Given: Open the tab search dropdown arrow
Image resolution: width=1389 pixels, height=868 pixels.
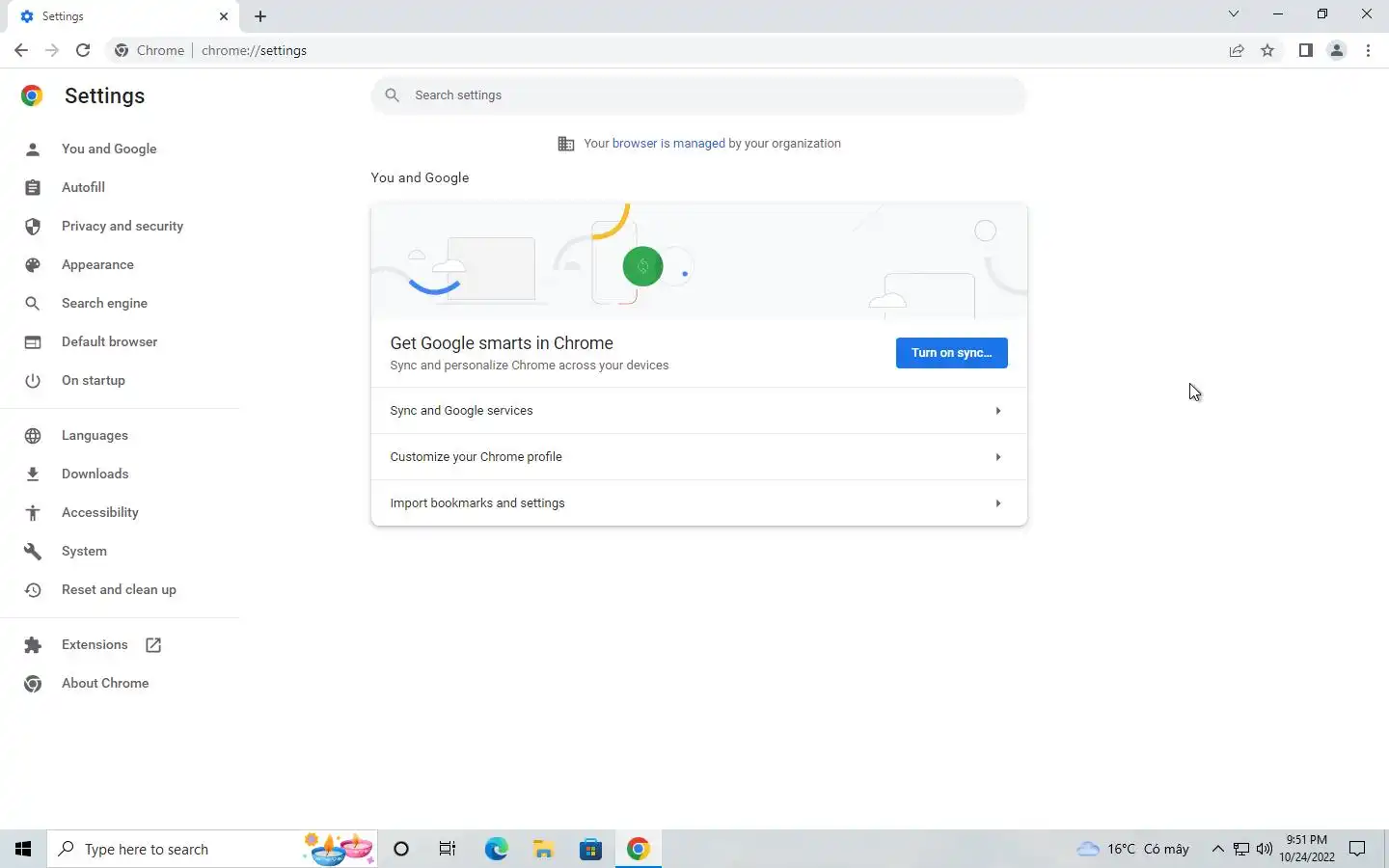Looking at the screenshot, I should pos(1233,14).
